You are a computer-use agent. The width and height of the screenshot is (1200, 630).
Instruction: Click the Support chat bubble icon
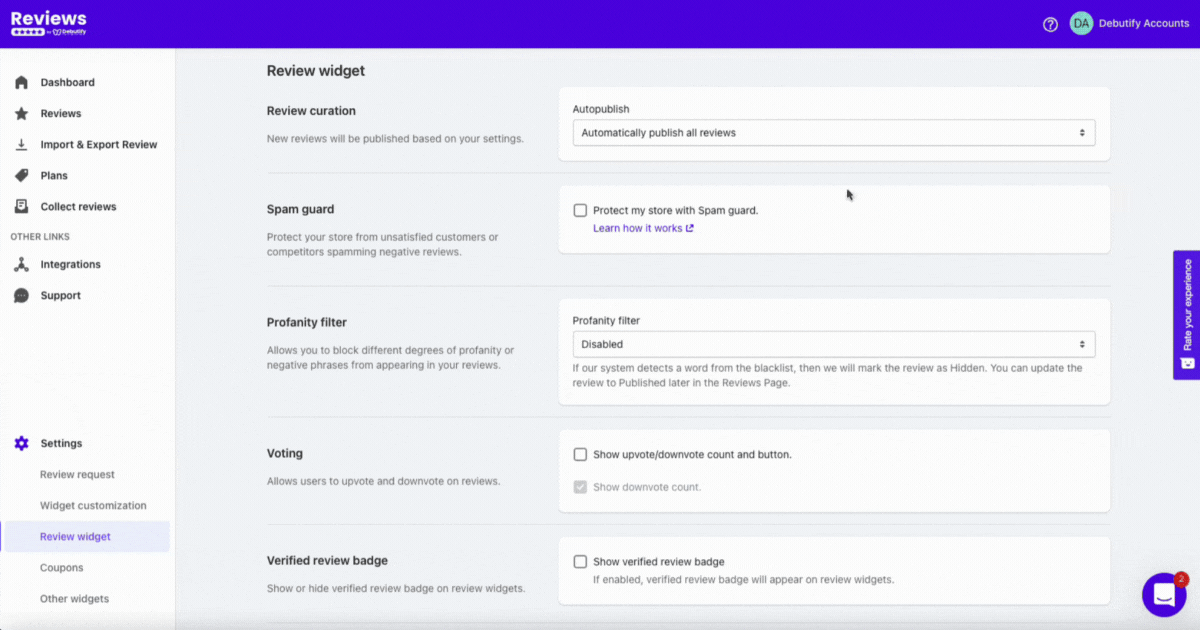21,295
